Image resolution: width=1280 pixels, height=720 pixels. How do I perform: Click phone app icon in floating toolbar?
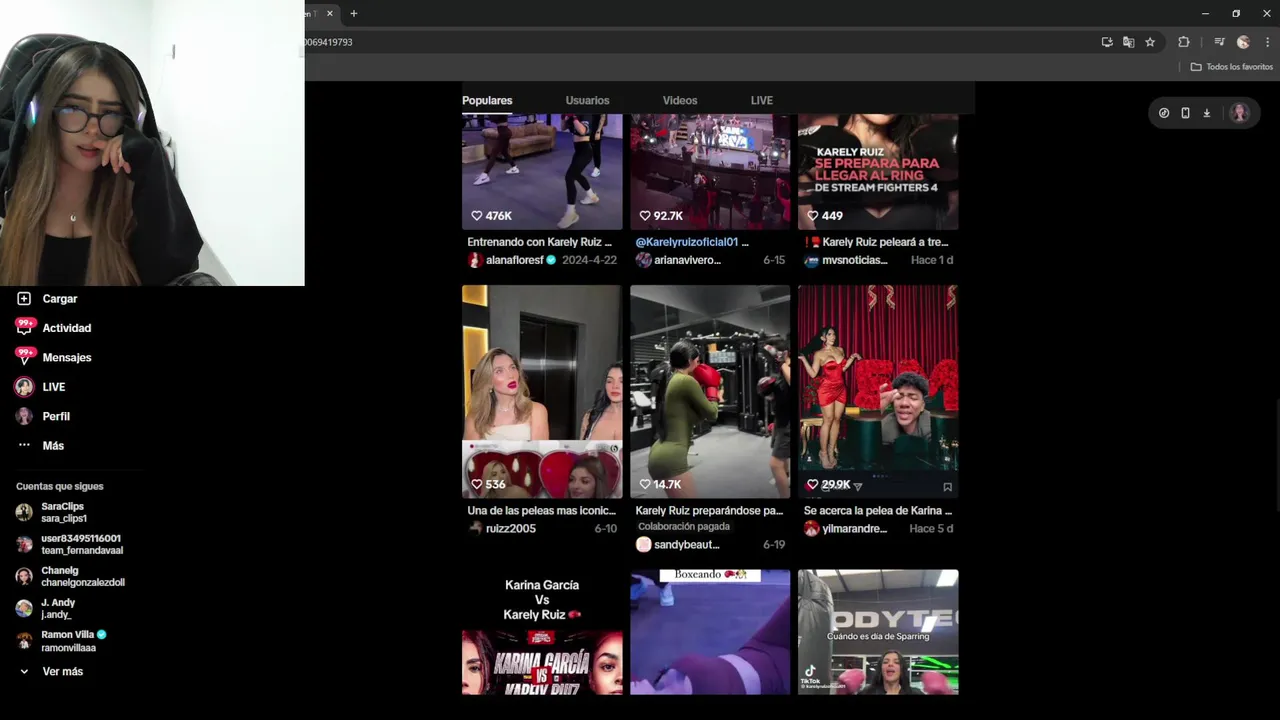[1185, 113]
